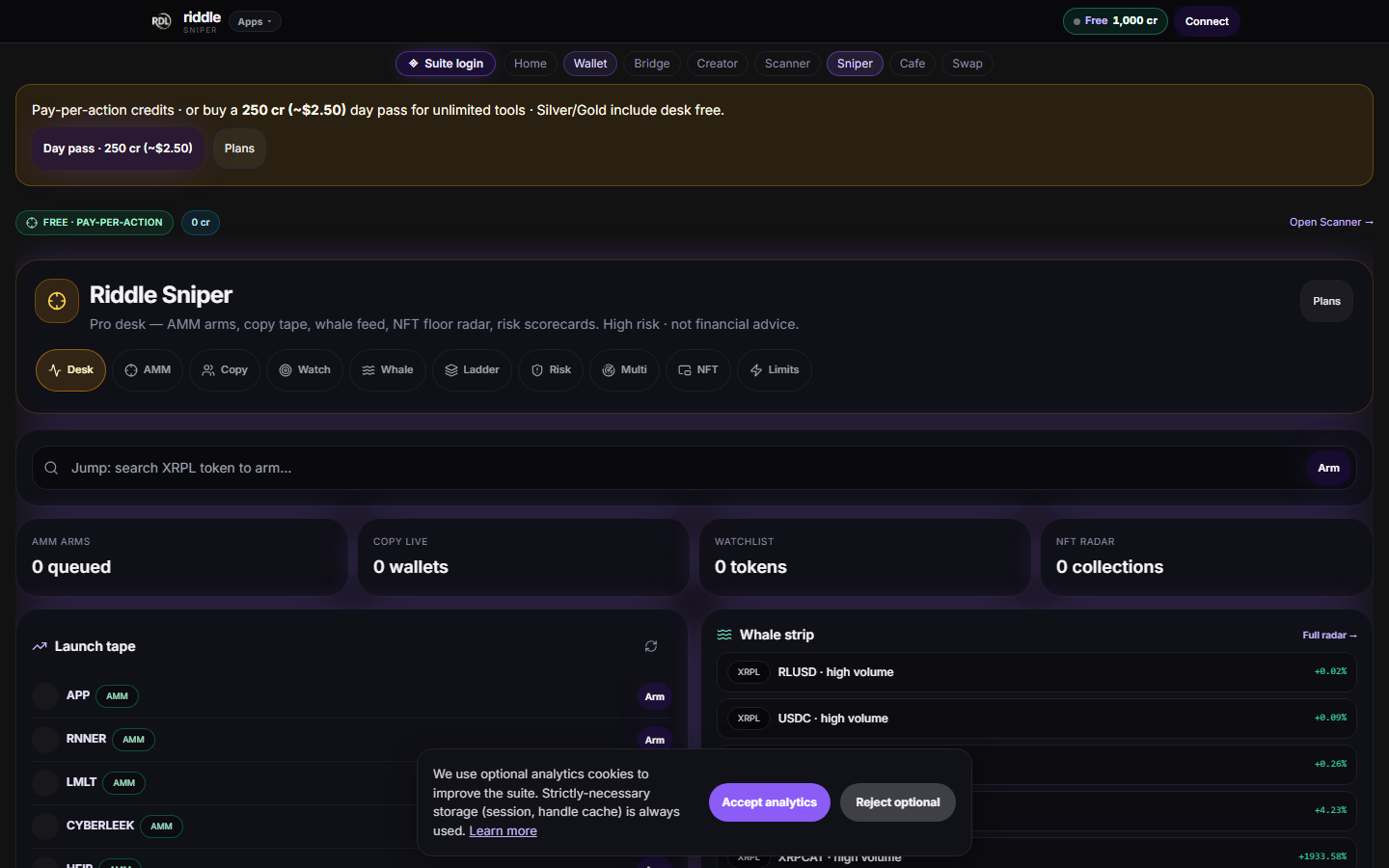Click the Launch tape trend icon

click(x=40, y=646)
